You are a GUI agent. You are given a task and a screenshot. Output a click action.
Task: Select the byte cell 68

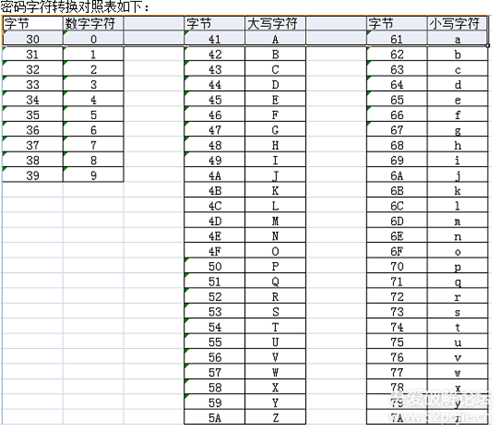pos(397,145)
